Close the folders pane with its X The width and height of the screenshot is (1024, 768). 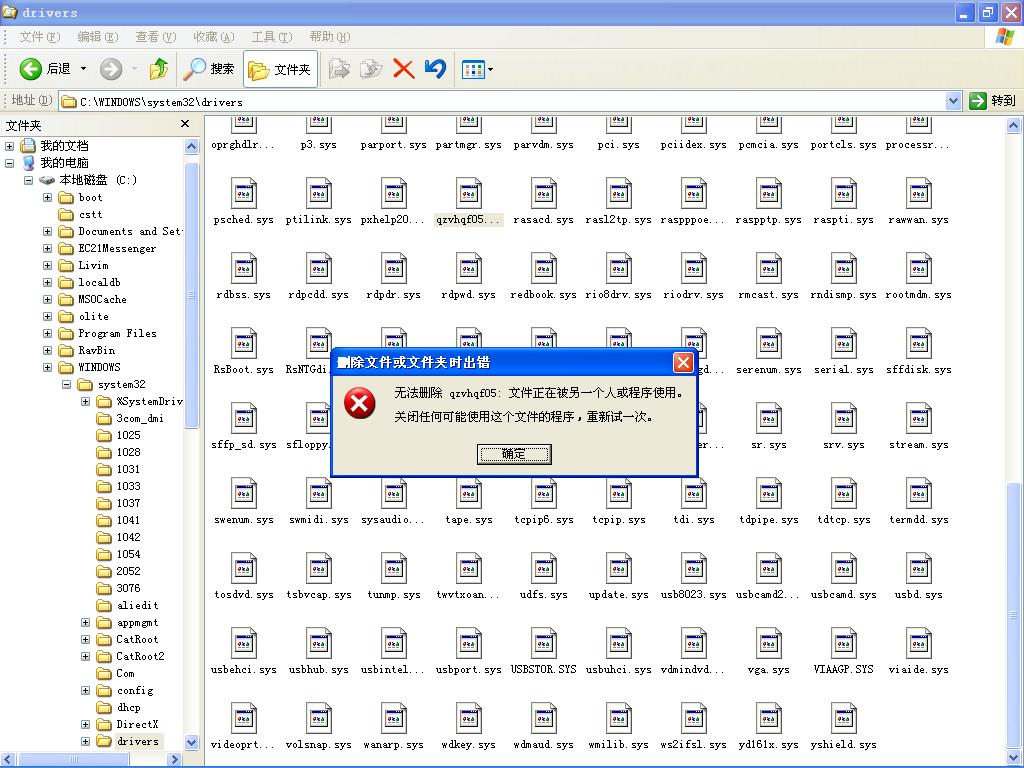[185, 124]
